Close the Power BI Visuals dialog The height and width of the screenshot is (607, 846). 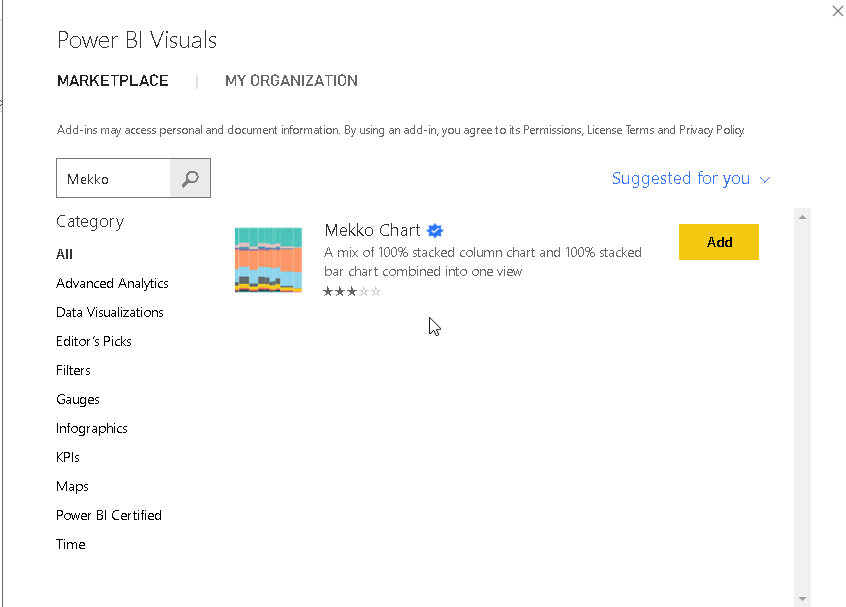point(837,11)
